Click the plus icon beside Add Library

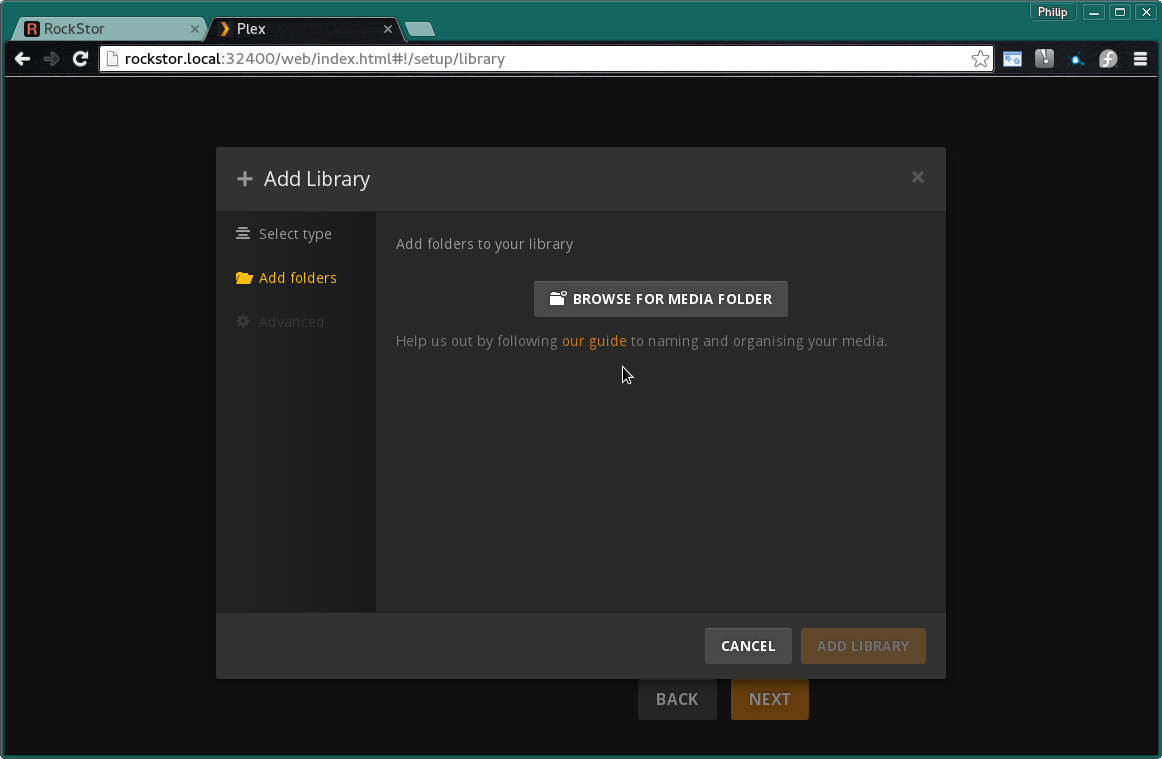click(245, 179)
